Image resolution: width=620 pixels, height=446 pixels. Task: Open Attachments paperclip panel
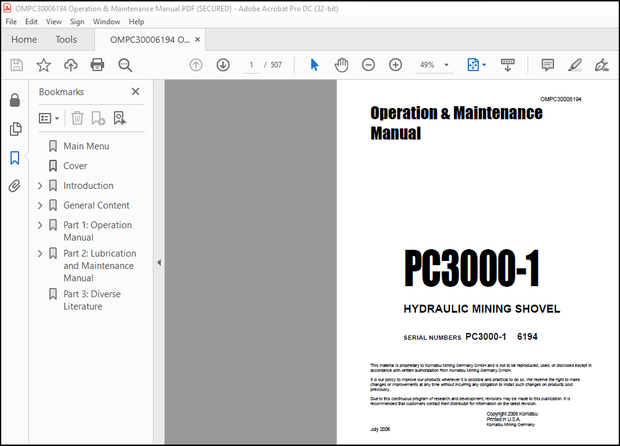pyautogui.click(x=15, y=186)
